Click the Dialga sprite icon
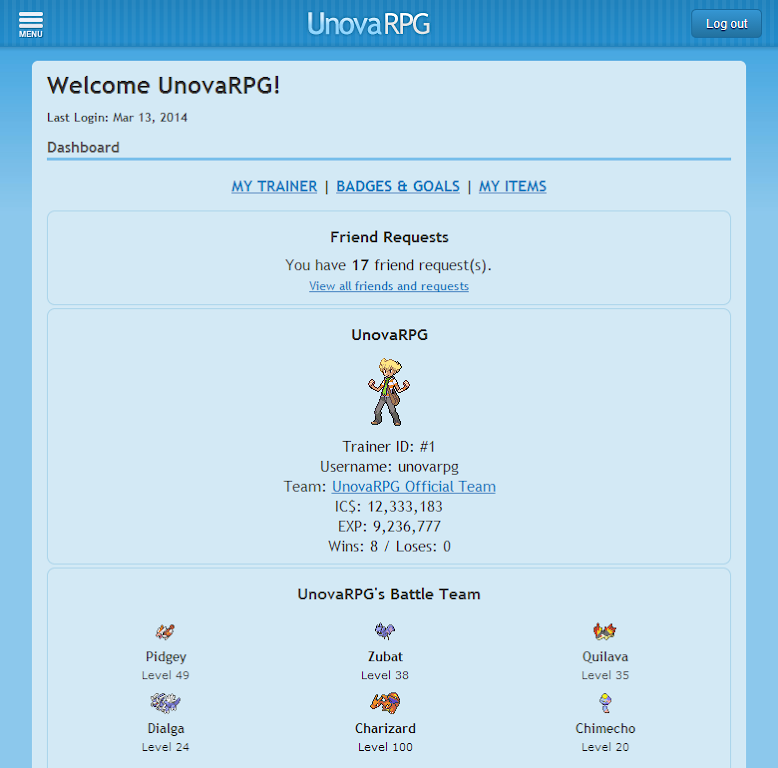Image resolution: width=778 pixels, height=768 pixels. [x=165, y=703]
